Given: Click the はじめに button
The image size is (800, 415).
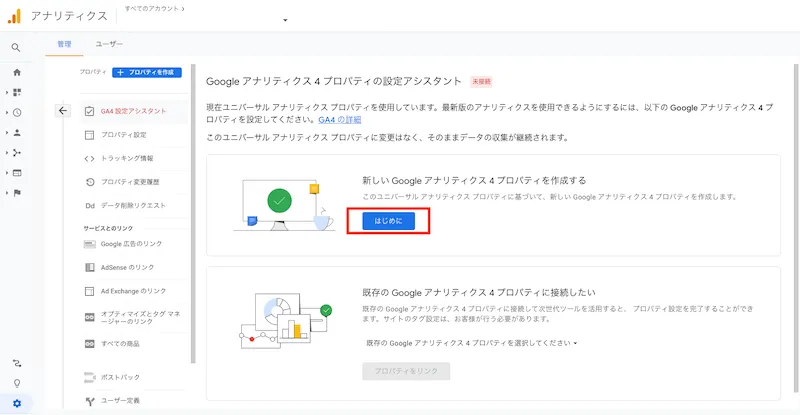Looking at the screenshot, I should [388, 221].
